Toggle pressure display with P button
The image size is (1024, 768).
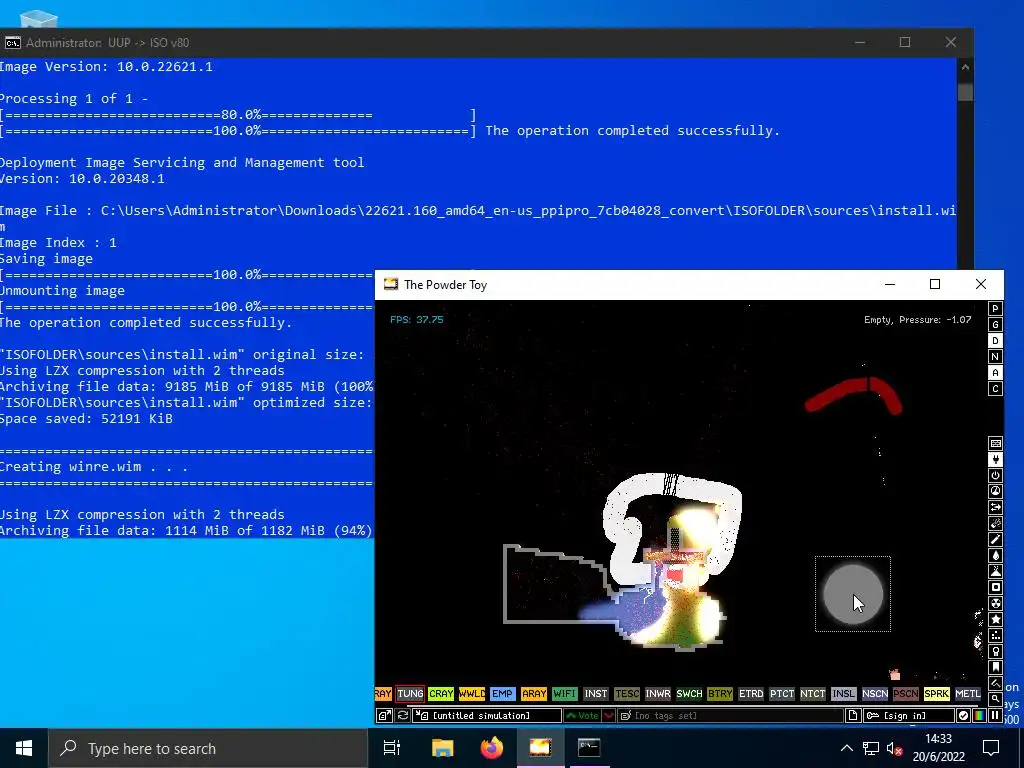(995, 309)
